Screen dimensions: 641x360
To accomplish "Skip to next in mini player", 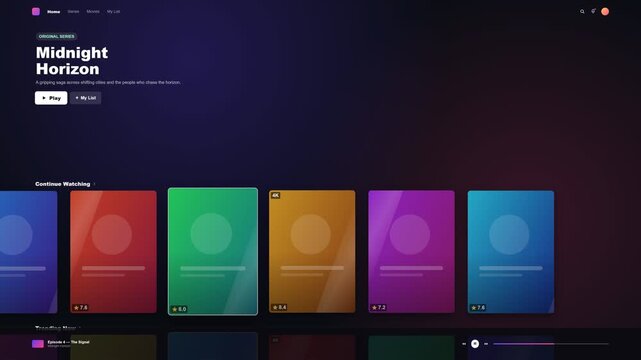I will pyautogui.click(x=486, y=344).
